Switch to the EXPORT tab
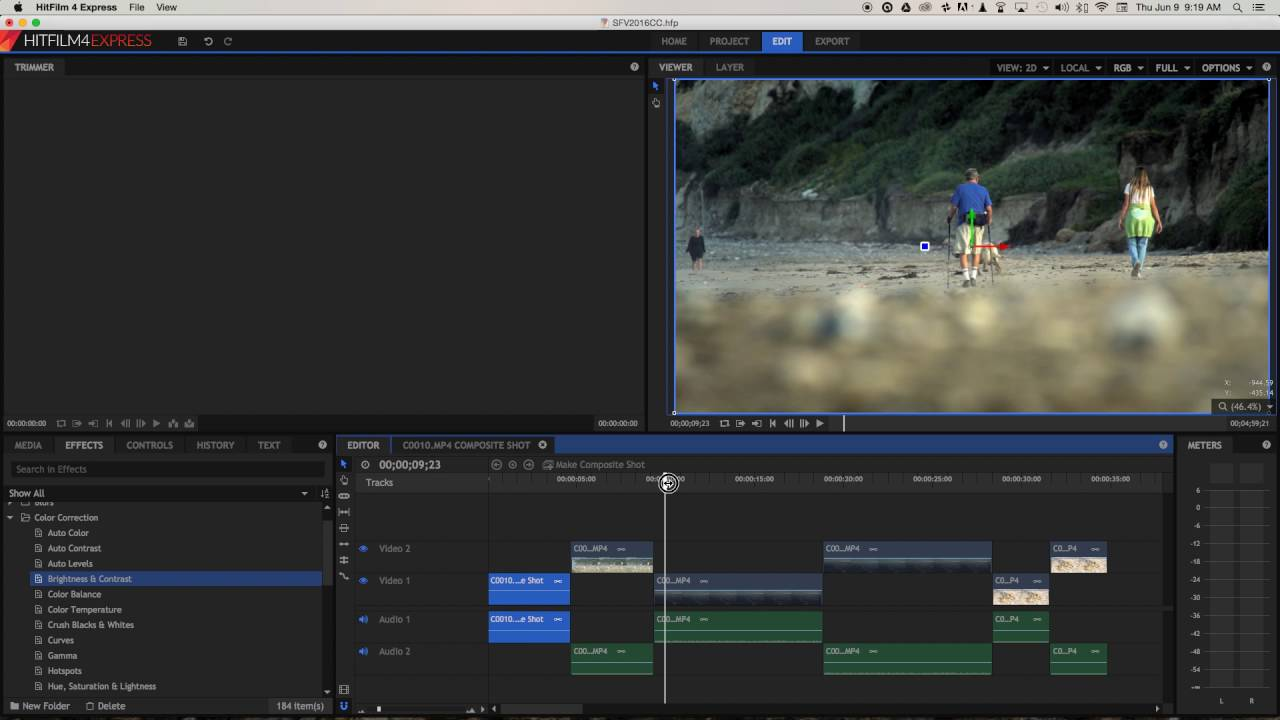The height and width of the screenshot is (720, 1280). [831, 41]
